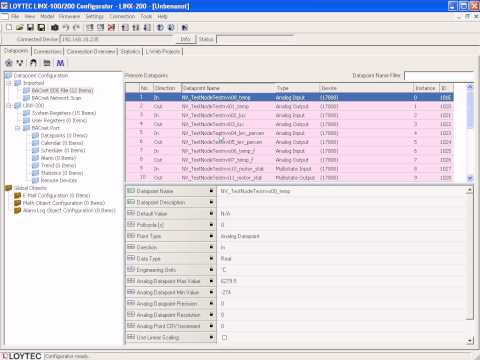The height and width of the screenshot is (360, 480).
Task: Click the Datapoint Name column header
Action: pyautogui.click(x=227, y=88)
